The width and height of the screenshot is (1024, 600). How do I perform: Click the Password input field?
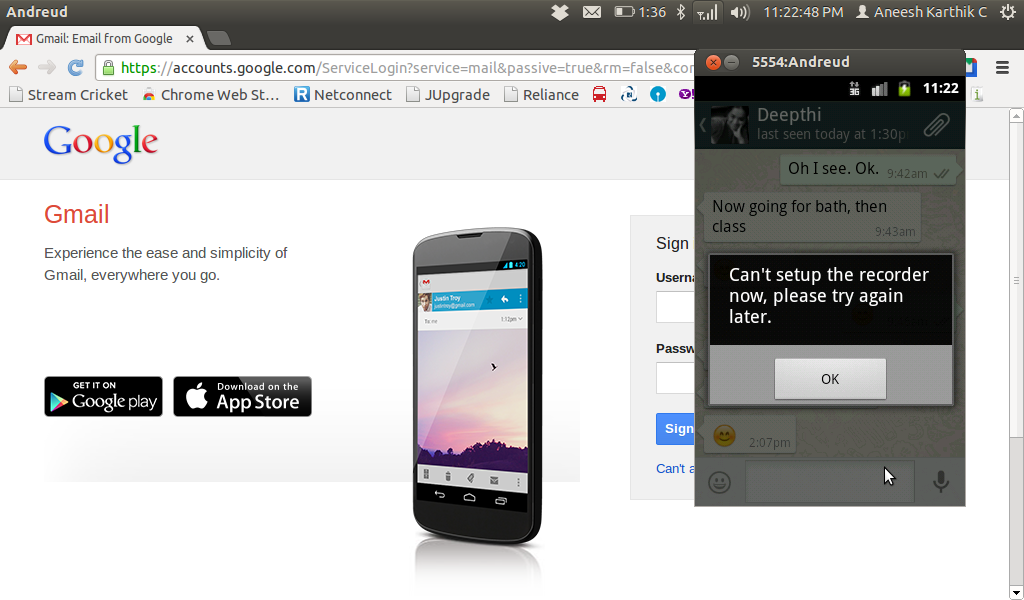[x=675, y=377]
